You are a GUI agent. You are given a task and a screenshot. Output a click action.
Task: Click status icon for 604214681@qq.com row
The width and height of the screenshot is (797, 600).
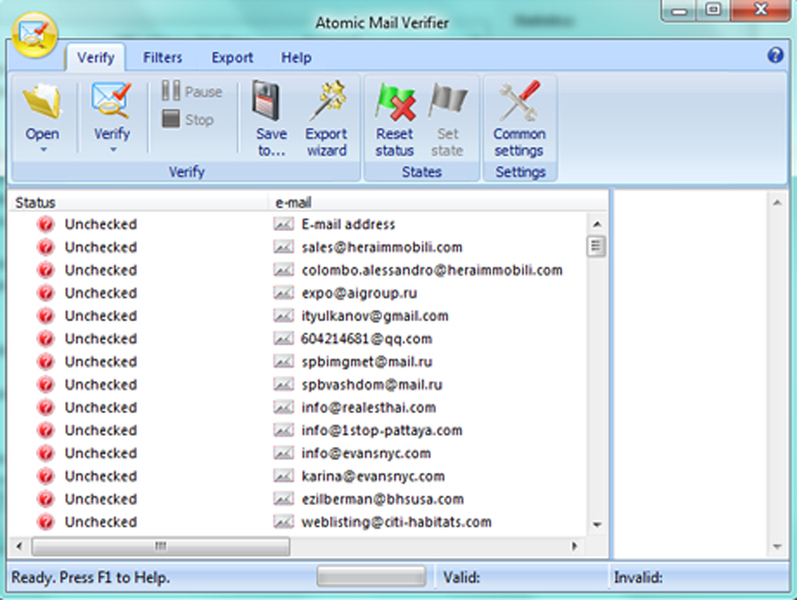(x=46, y=339)
